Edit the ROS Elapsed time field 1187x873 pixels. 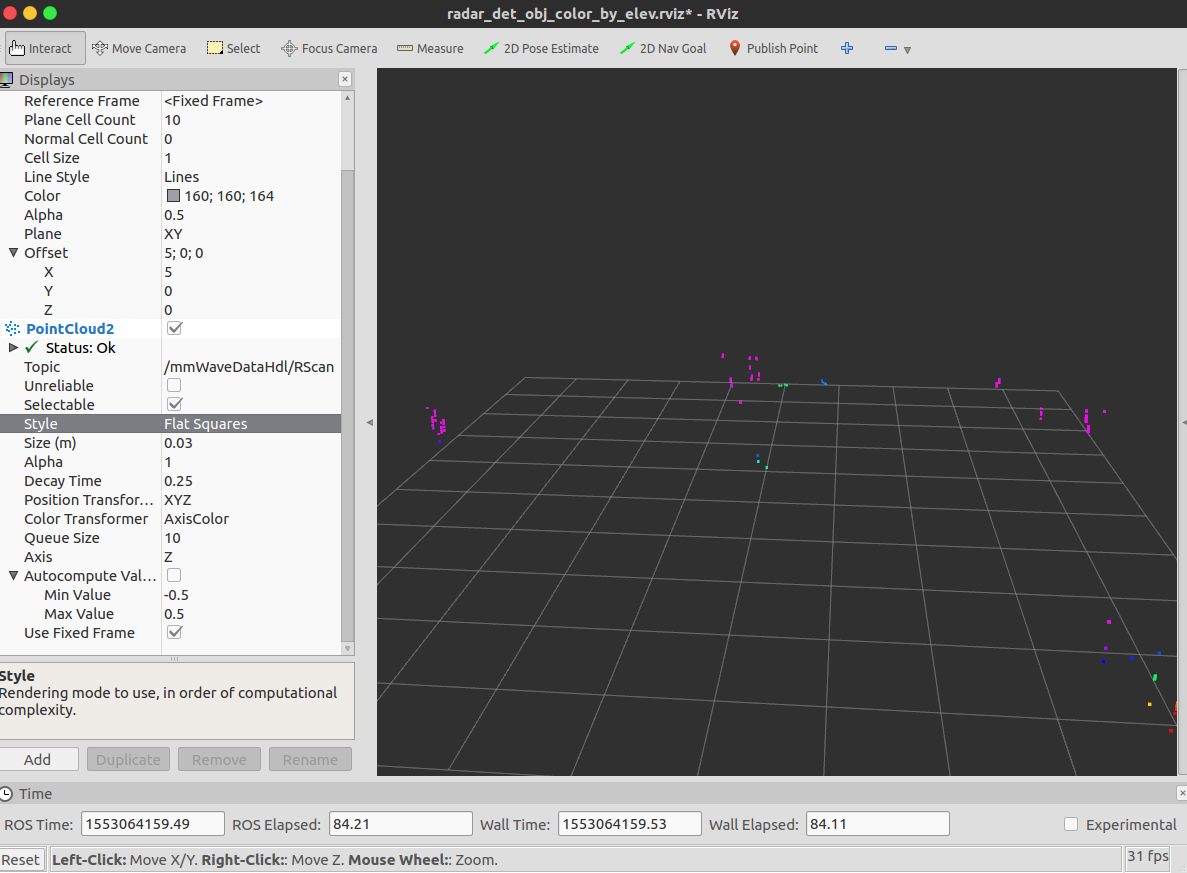click(400, 823)
